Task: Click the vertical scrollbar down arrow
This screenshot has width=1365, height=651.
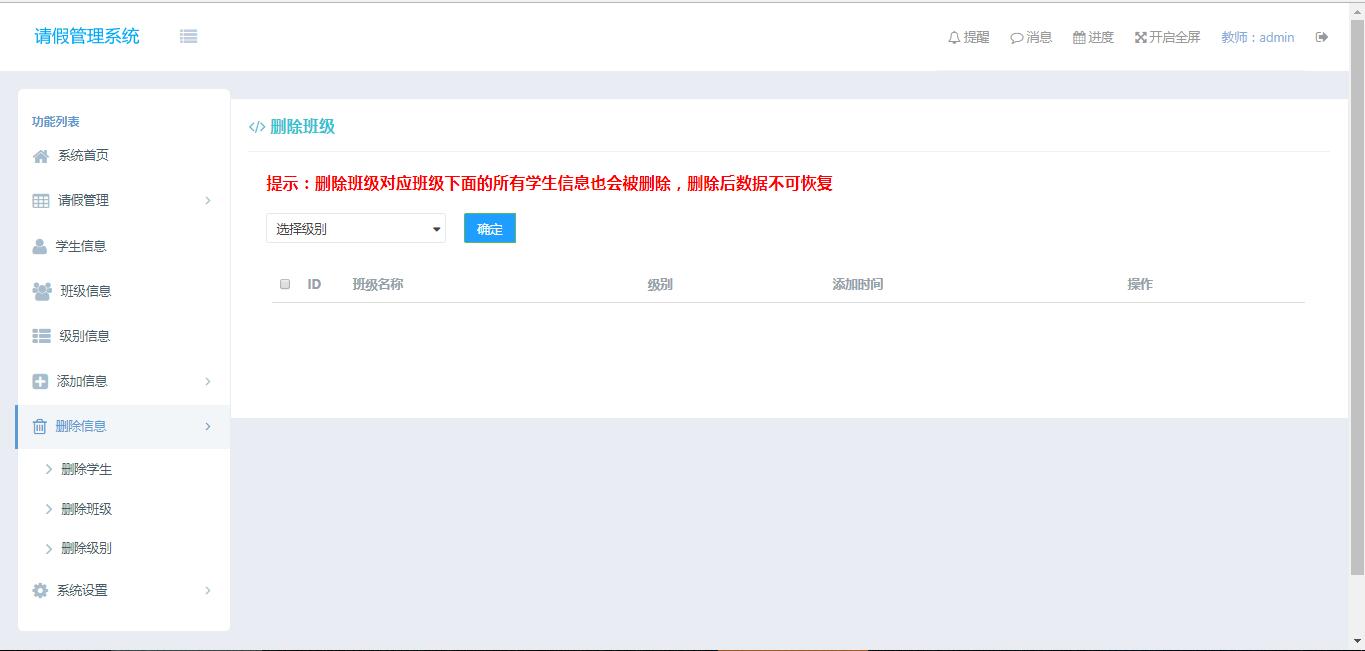Action: tap(1357, 641)
